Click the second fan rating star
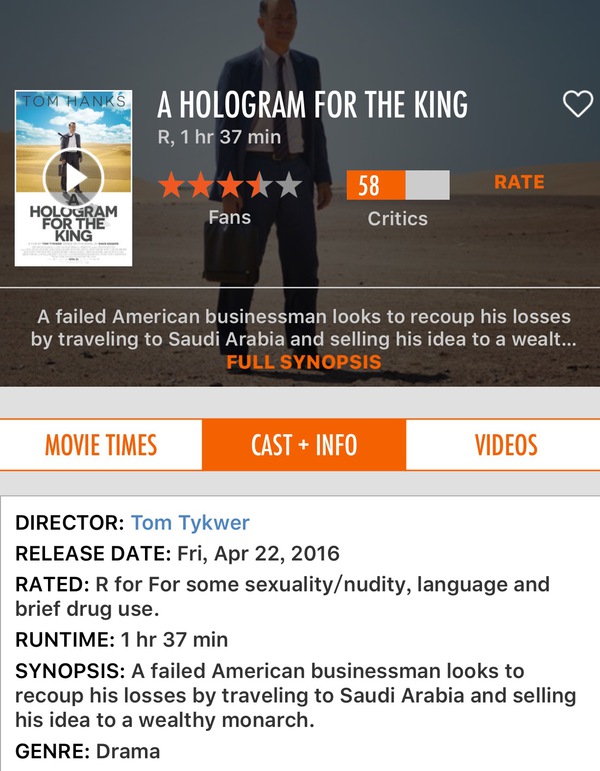Image resolution: width=600 pixels, height=771 pixels. 201,185
